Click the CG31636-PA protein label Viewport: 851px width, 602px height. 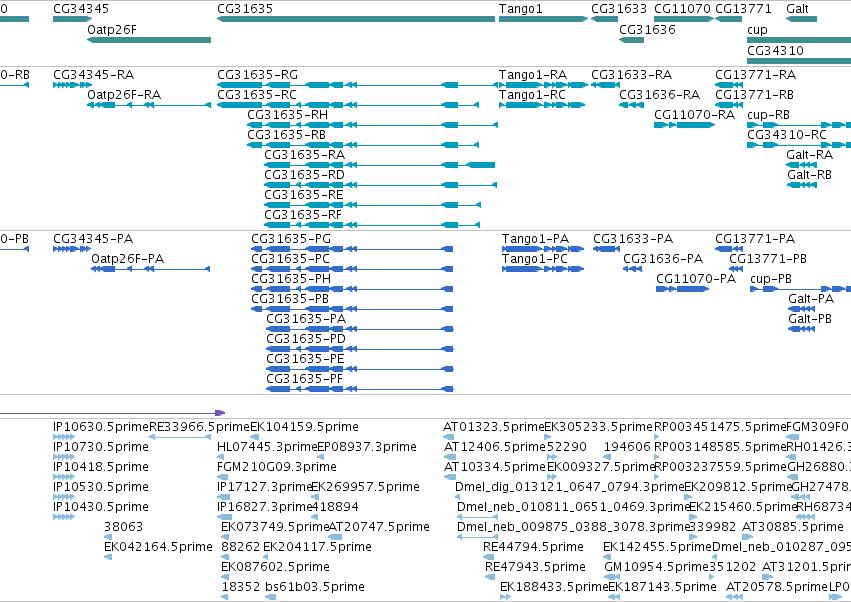pos(663,258)
